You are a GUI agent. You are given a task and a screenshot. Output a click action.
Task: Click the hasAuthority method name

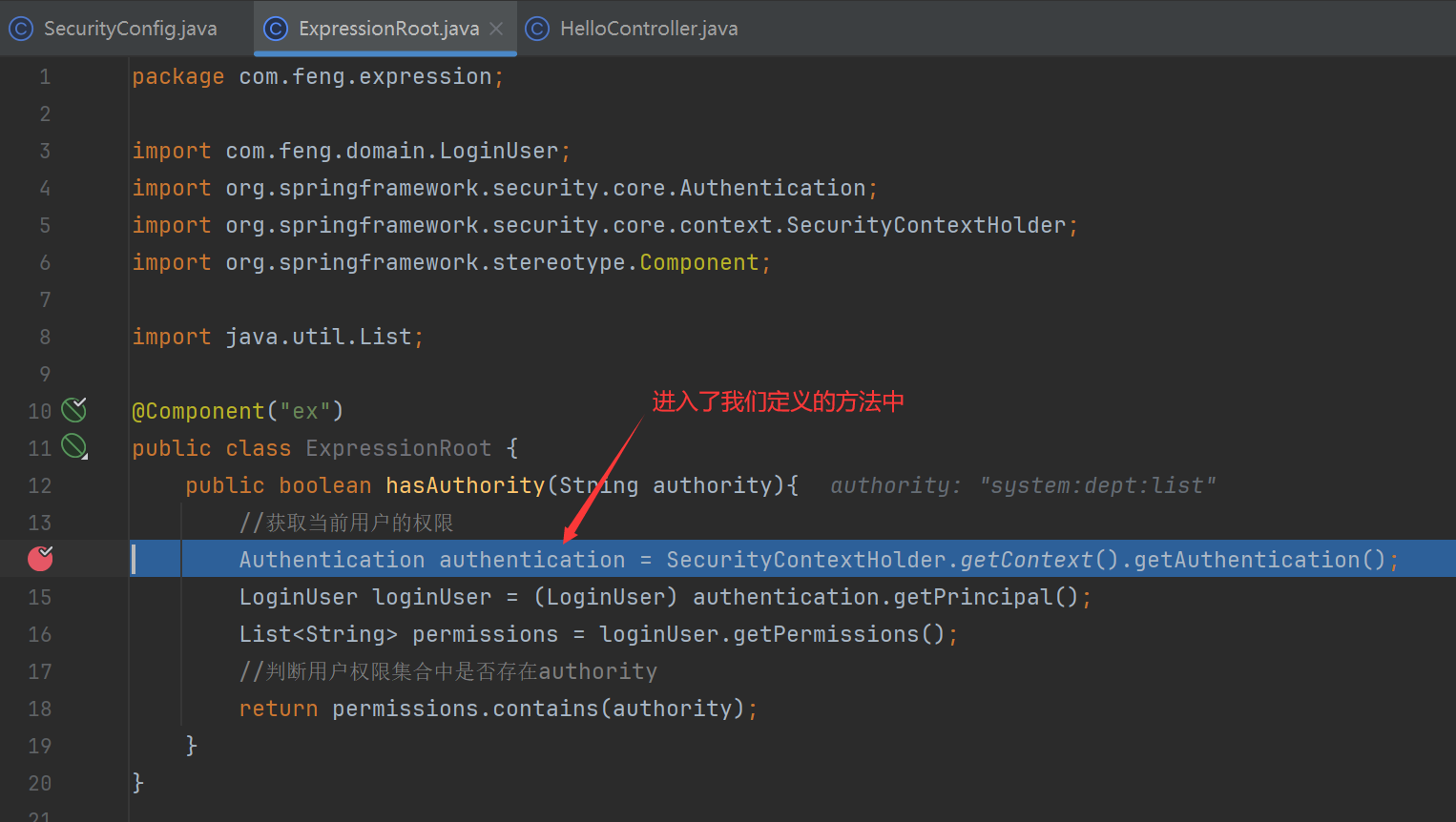pos(466,485)
